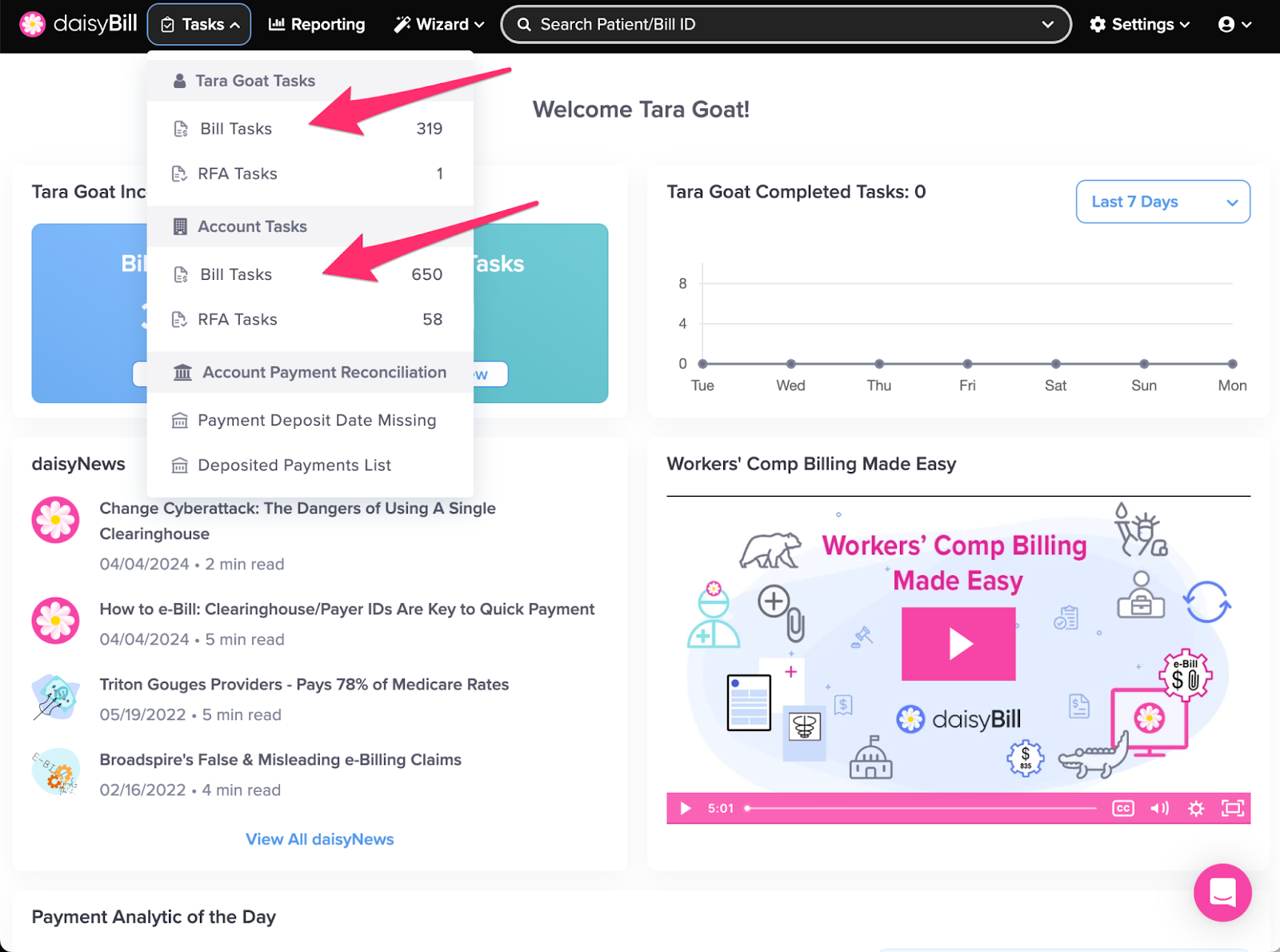Click the thumbnail beside Triton Gouges article
The height and width of the screenshot is (952, 1280).
pyautogui.click(x=55, y=696)
